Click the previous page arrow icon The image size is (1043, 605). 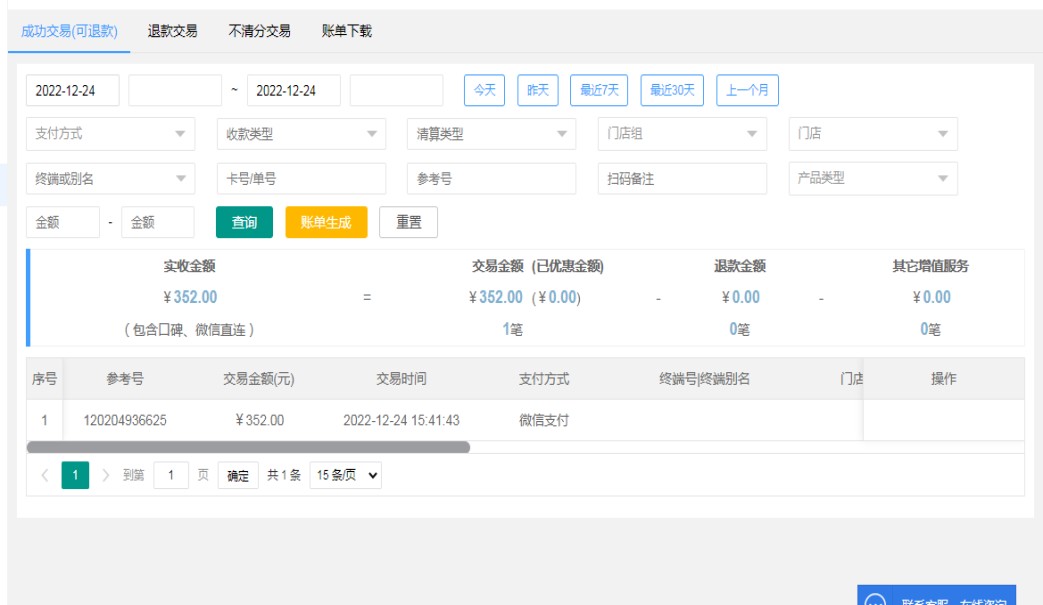(45, 476)
